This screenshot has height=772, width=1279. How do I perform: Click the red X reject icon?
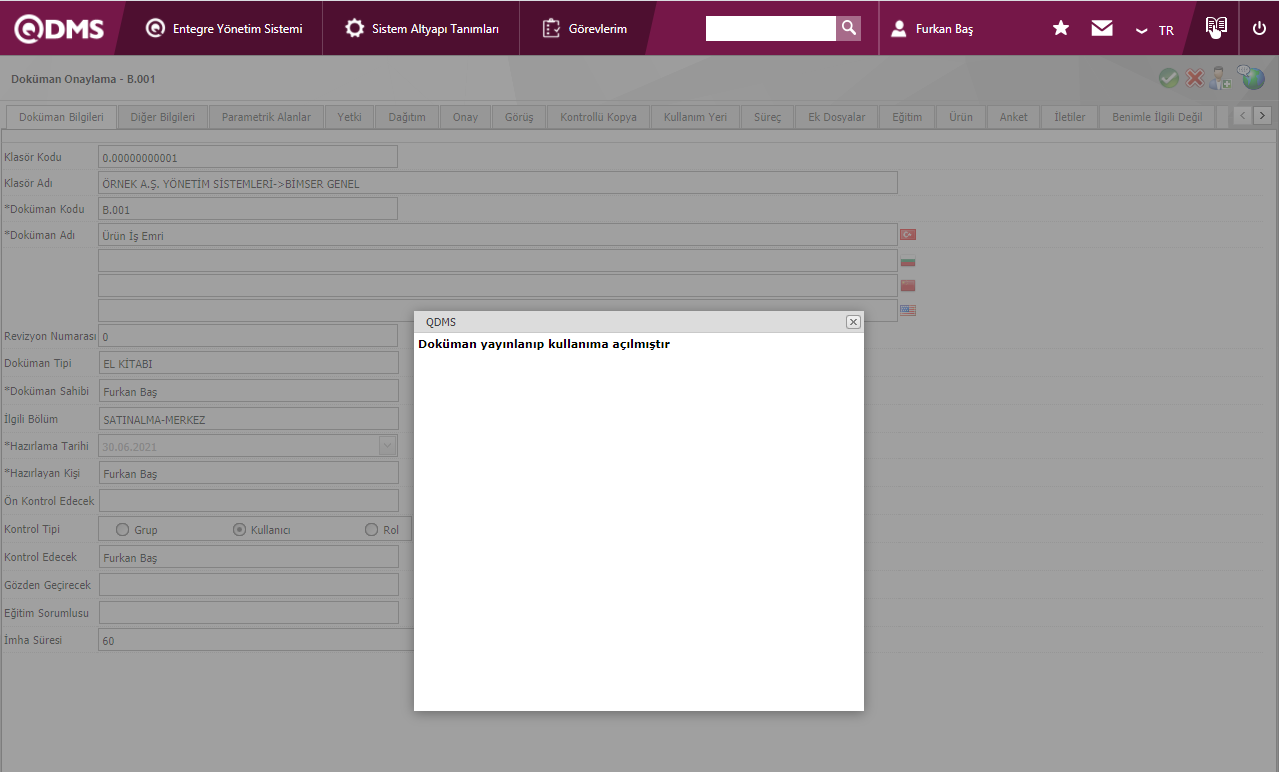click(1194, 78)
